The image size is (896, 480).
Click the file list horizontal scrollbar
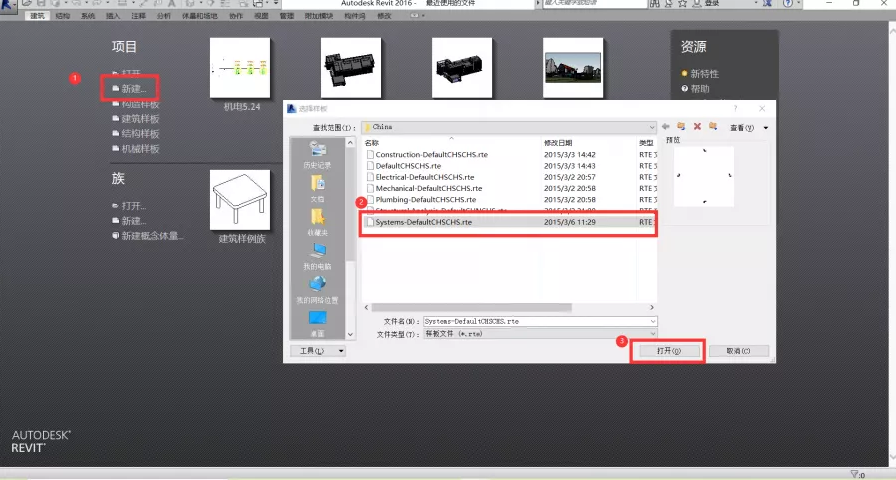pos(472,307)
